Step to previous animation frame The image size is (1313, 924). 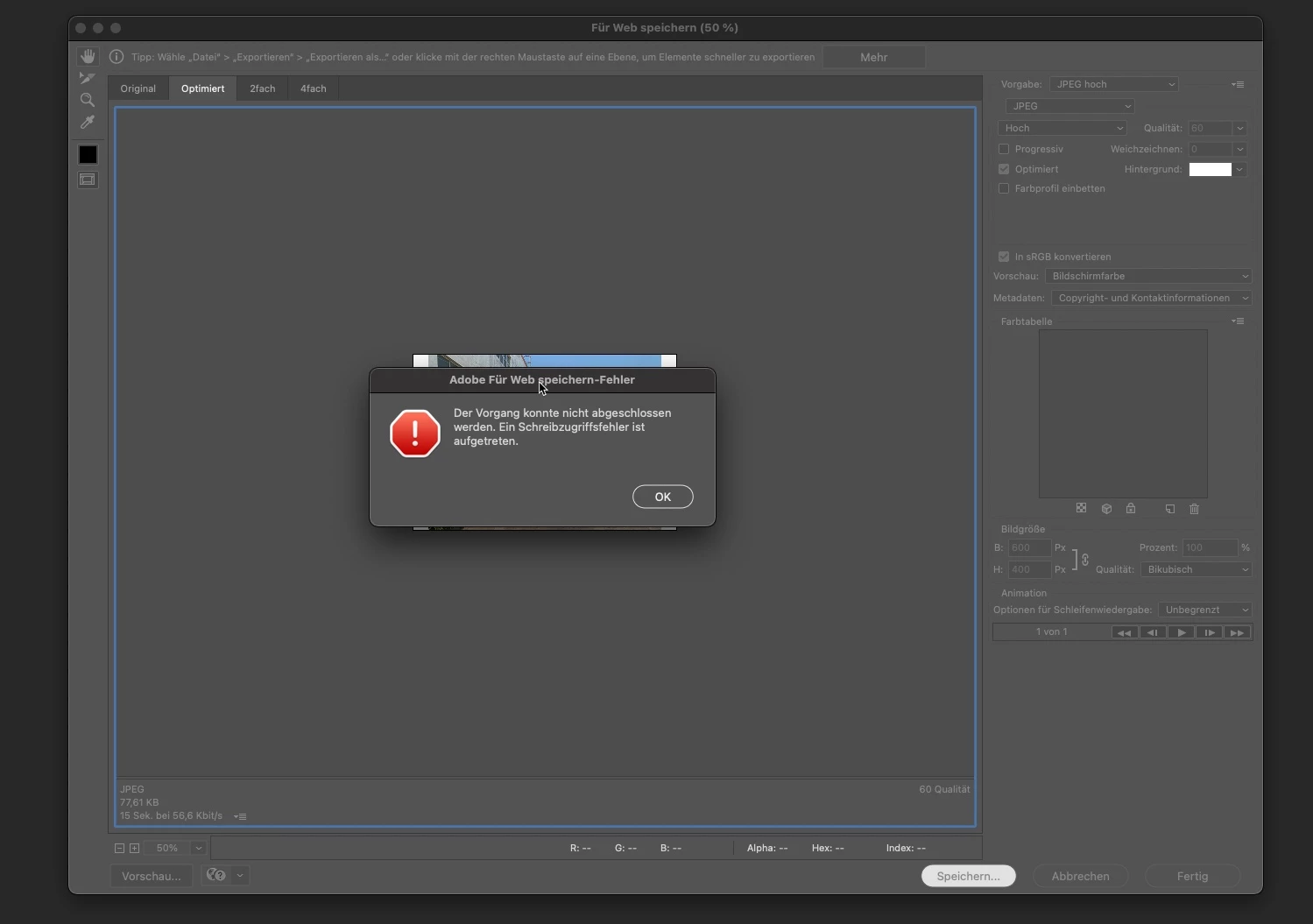1153,632
